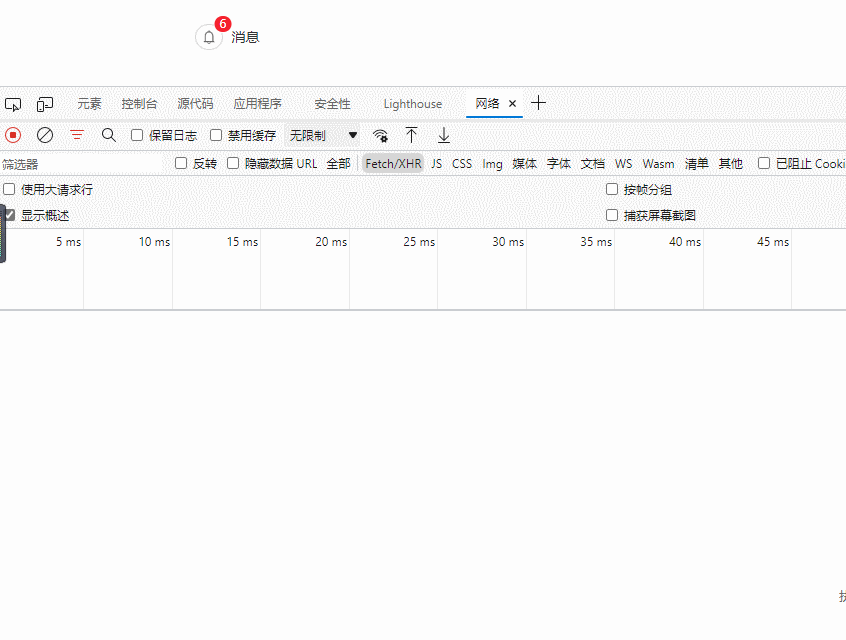
Task: Import HAR file with up arrow
Action: click(x=411, y=135)
